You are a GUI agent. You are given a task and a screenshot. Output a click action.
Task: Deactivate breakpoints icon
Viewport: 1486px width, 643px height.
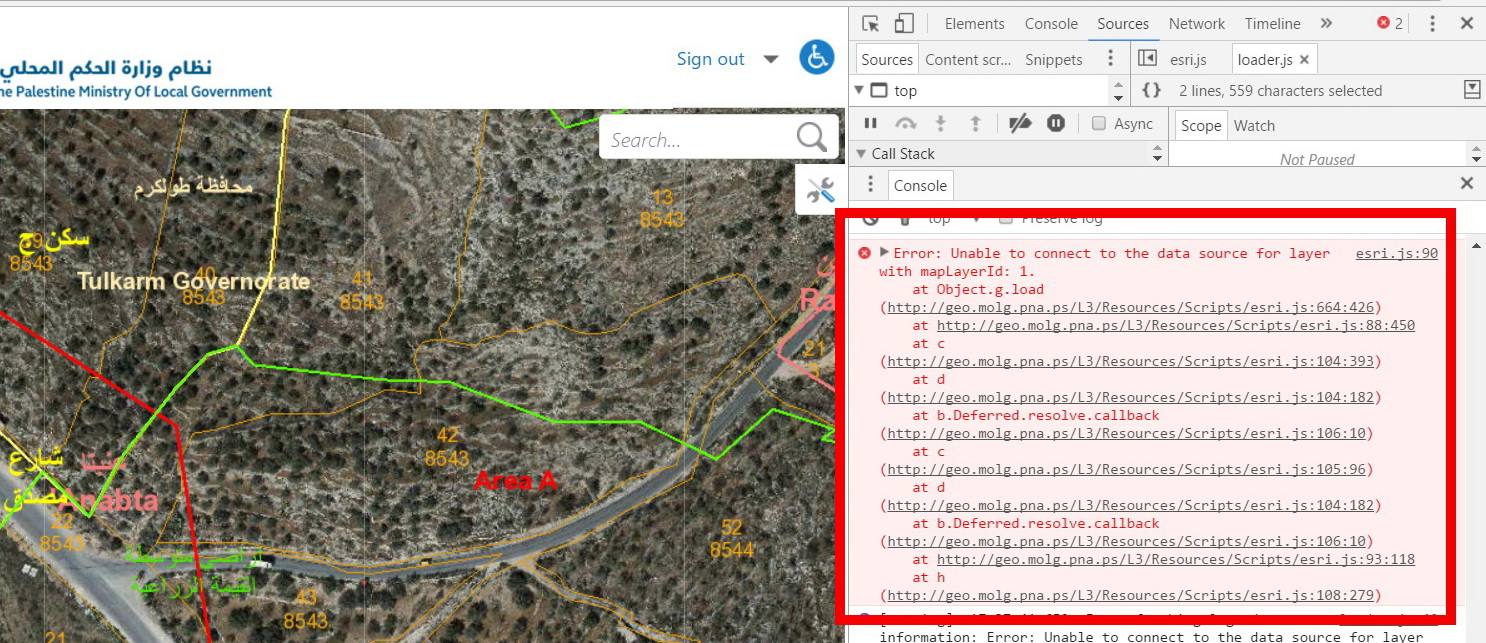pyautogui.click(x=1020, y=124)
